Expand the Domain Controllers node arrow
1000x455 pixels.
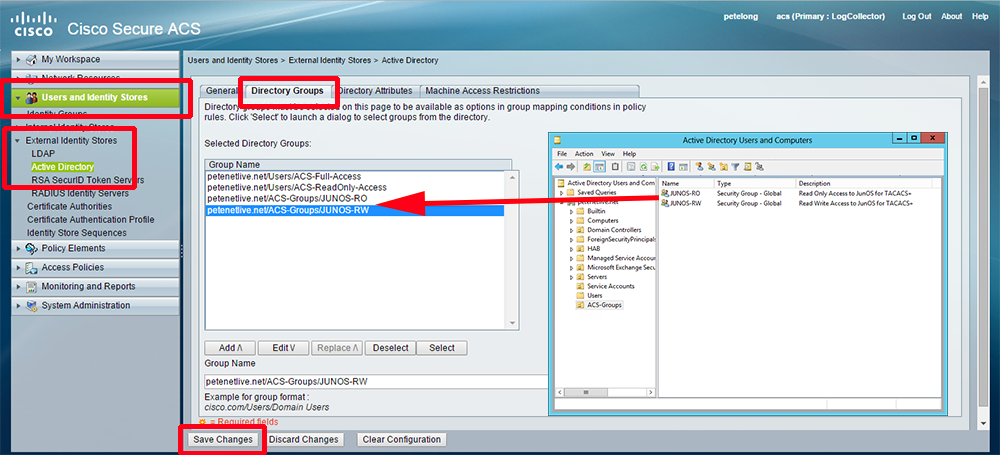pyautogui.click(x=571, y=230)
